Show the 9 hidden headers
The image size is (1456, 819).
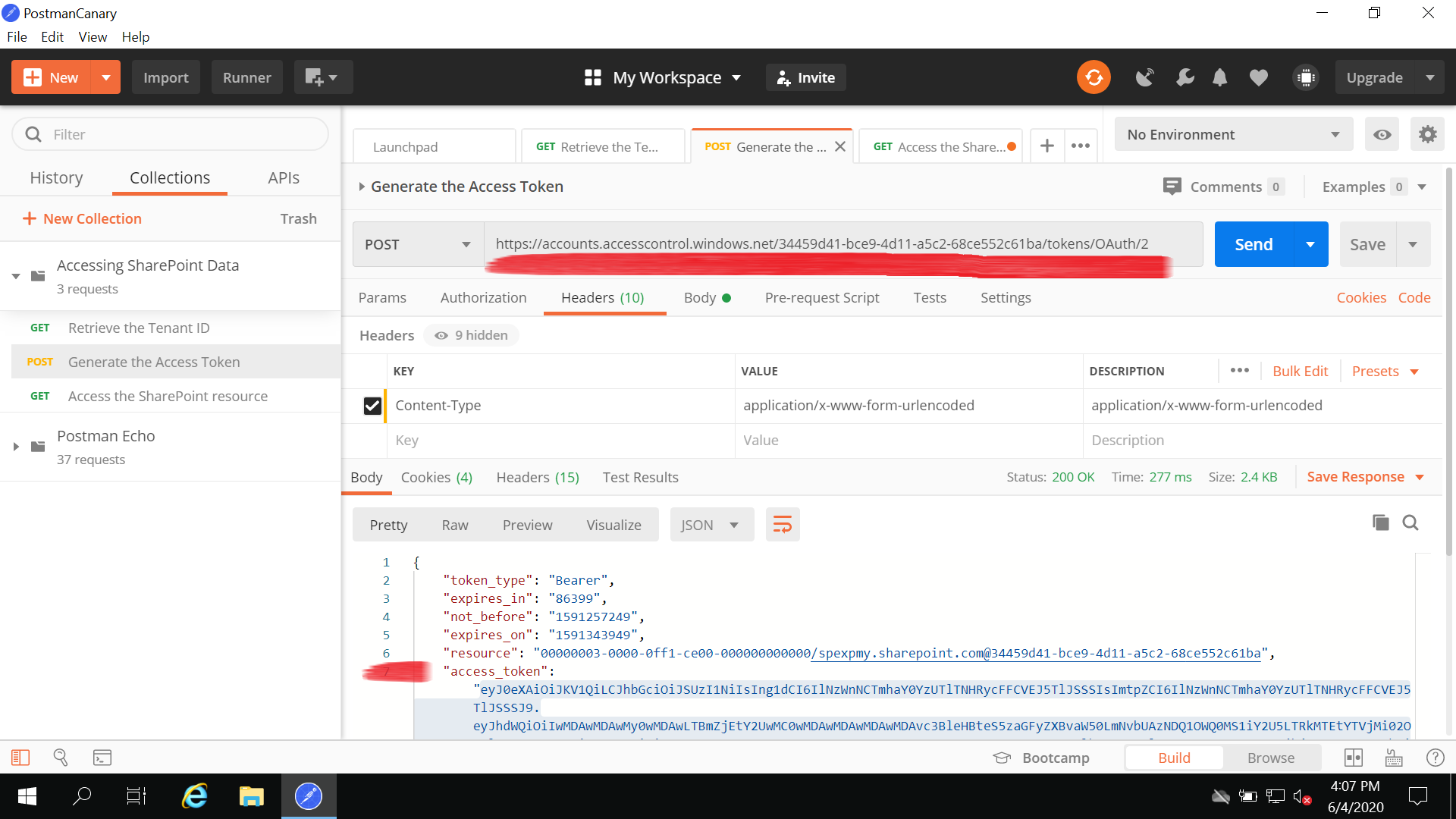pos(470,334)
